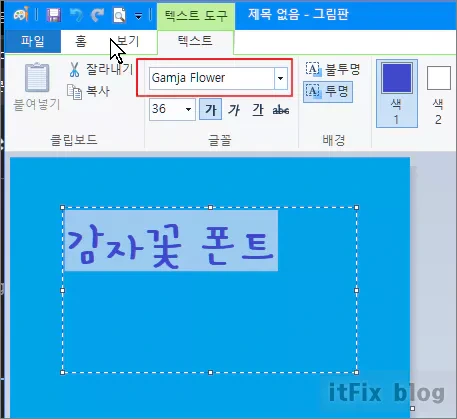Save the drawing with the floppy disk icon
This screenshot has width=457, height=419.
[x=53, y=15]
